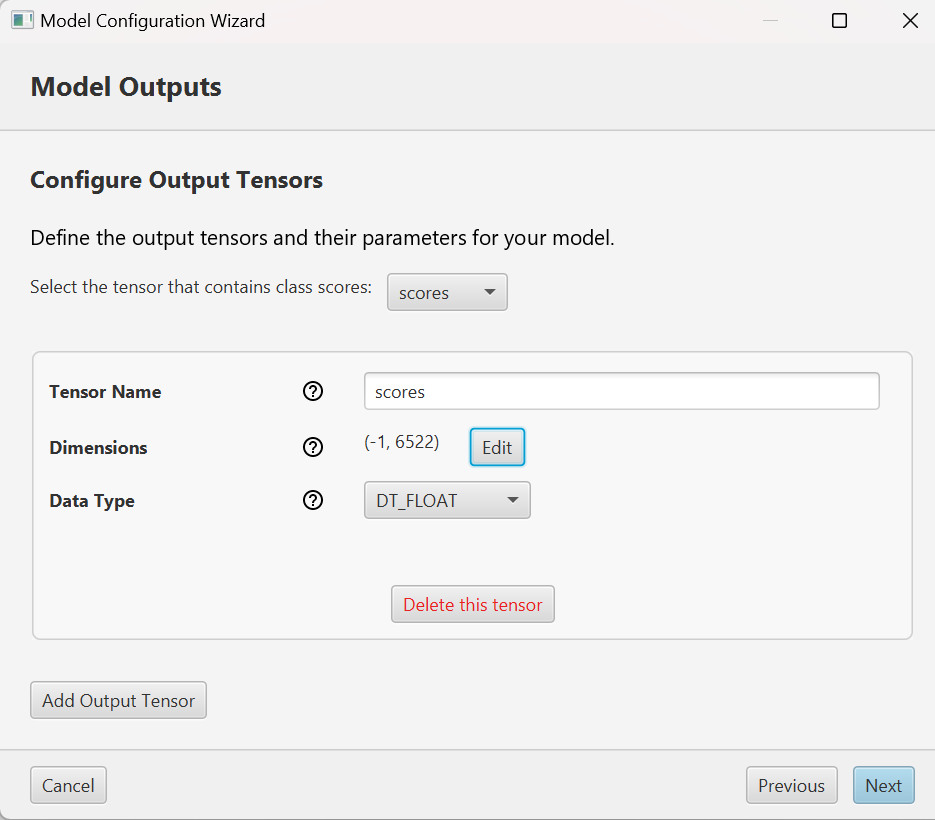This screenshot has width=935, height=820.
Task: Click the help icon beside Tensor Name
Action: click(313, 392)
